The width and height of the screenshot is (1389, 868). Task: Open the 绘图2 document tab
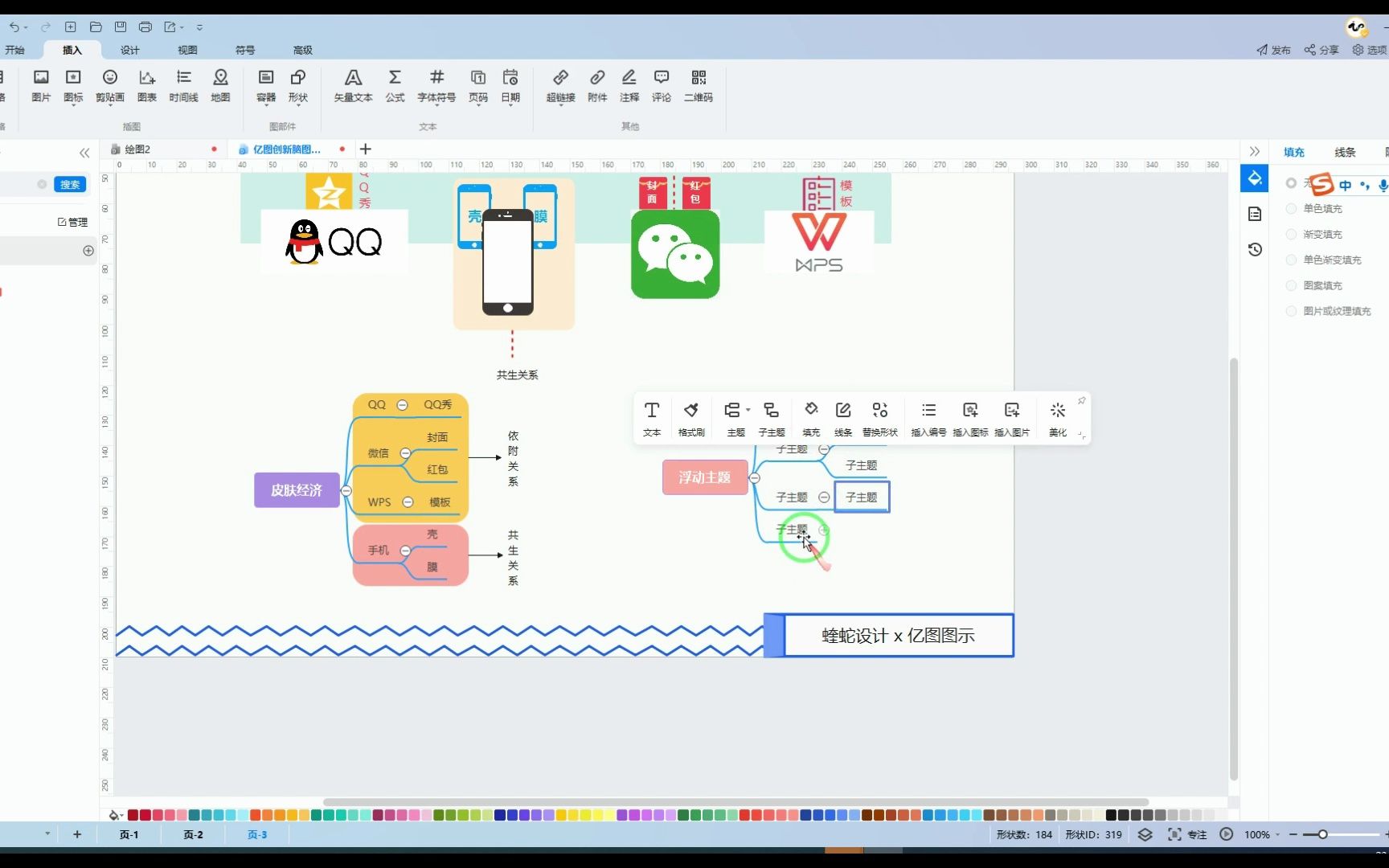pyautogui.click(x=162, y=149)
